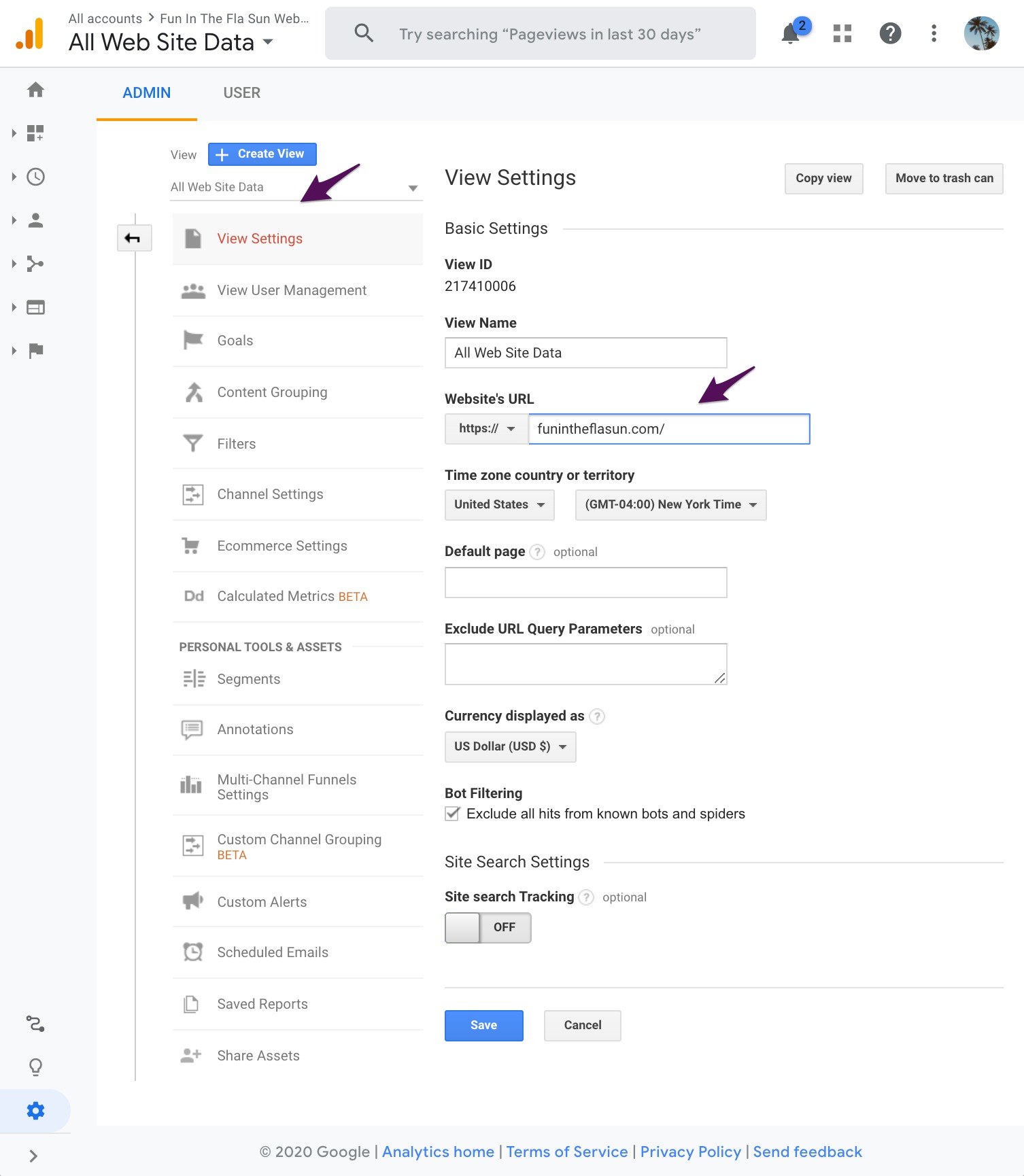Image resolution: width=1024 pixels, height=1176 pixels.
Task: Switch to the USER tab
Action: [242, 93]
